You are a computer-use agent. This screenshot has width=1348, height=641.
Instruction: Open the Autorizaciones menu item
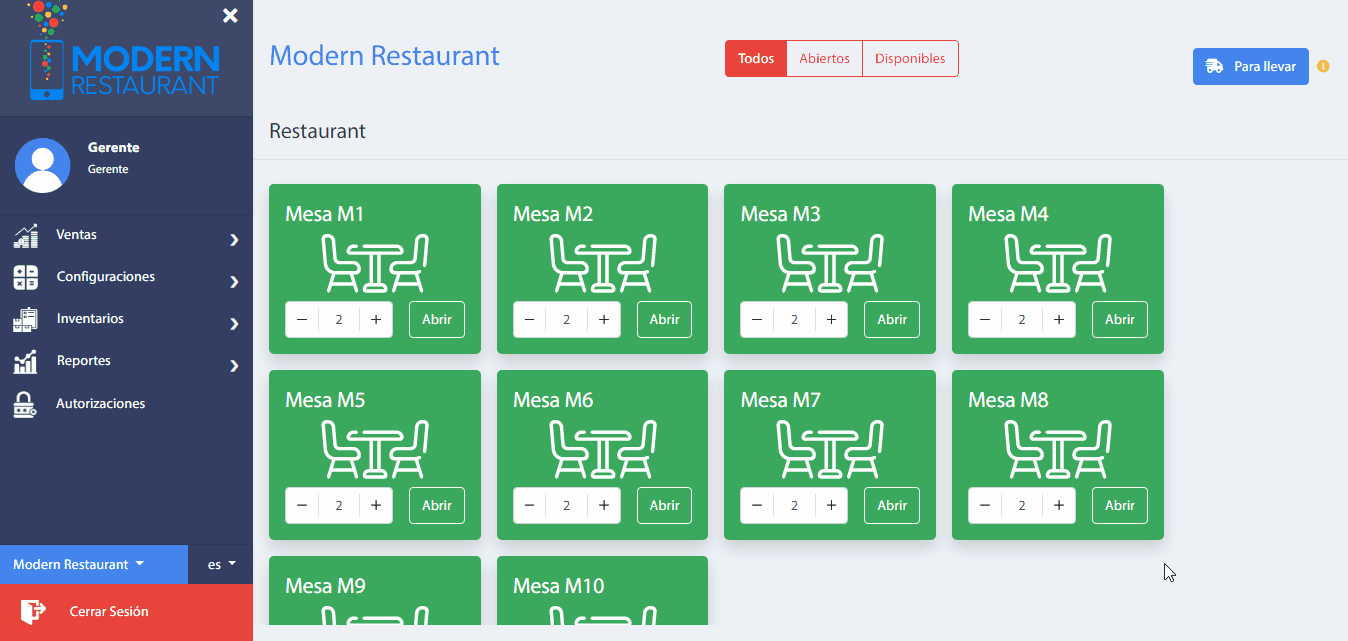tap(100, 404)
